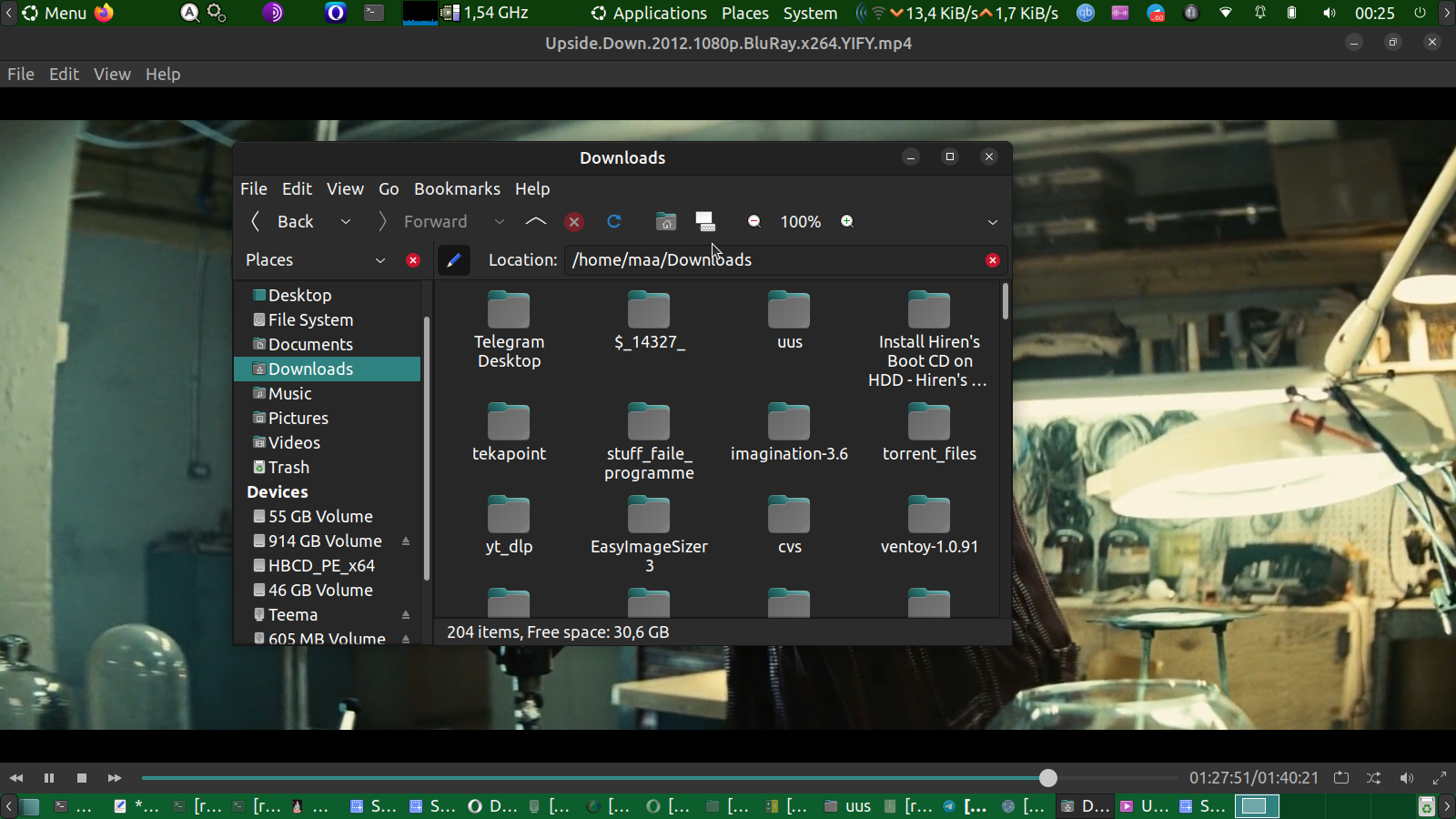Go up to parent folder arrow
The image size is (1456, 819).
pos(536,221)
